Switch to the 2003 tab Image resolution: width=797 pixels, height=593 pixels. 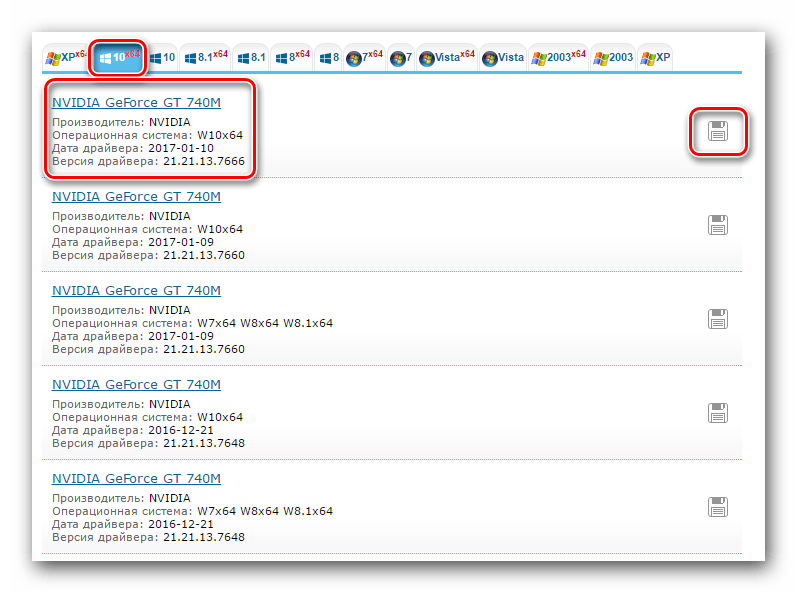point(613,57)
